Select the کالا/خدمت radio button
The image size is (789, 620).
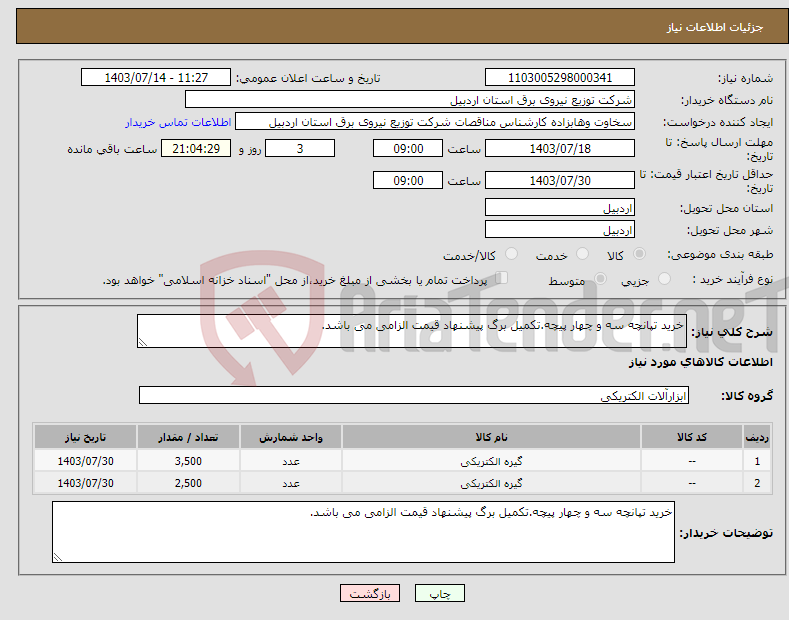point(511,254)
